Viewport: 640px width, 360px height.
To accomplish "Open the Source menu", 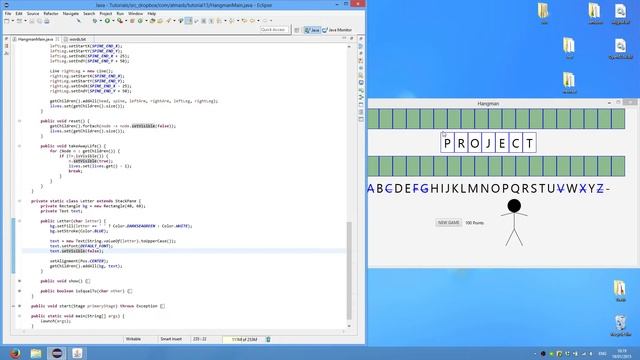I will tap(33, 13).
